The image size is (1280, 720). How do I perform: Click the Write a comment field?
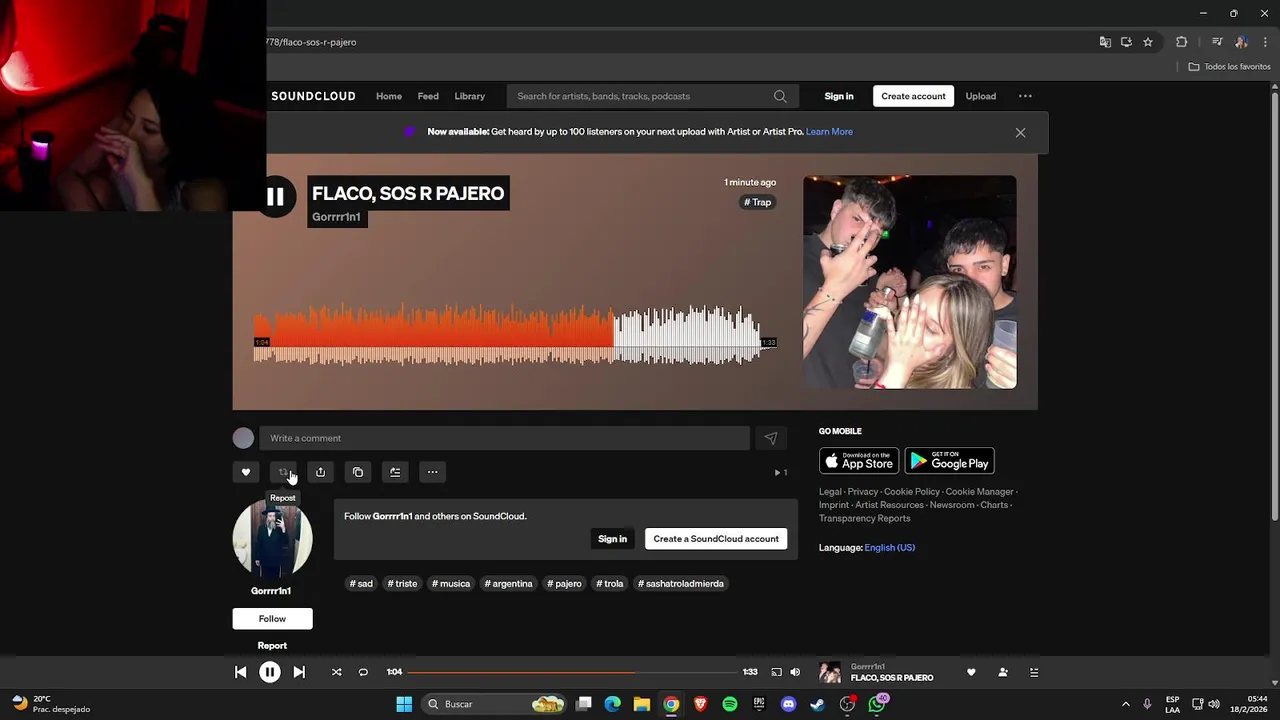click(505, 438)
